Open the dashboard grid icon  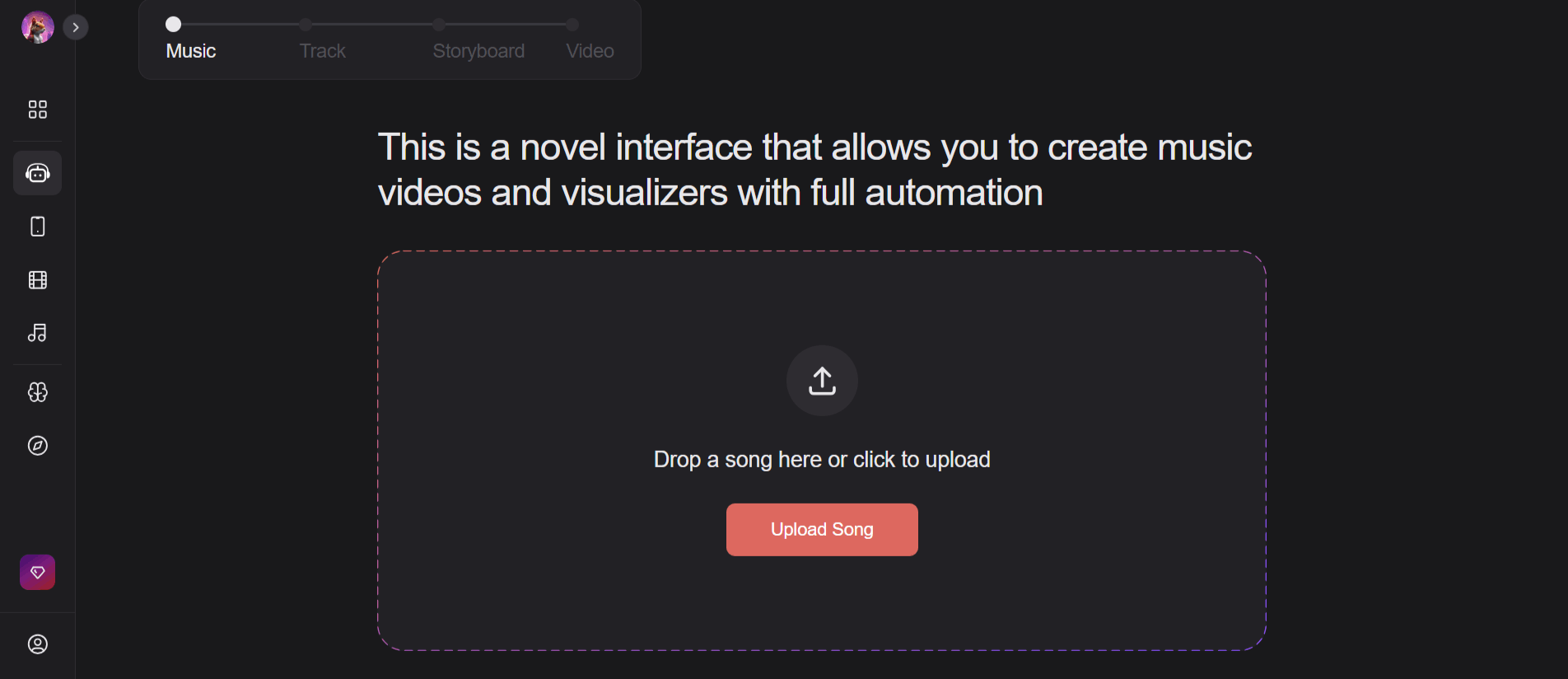click(x=38, y=110)
